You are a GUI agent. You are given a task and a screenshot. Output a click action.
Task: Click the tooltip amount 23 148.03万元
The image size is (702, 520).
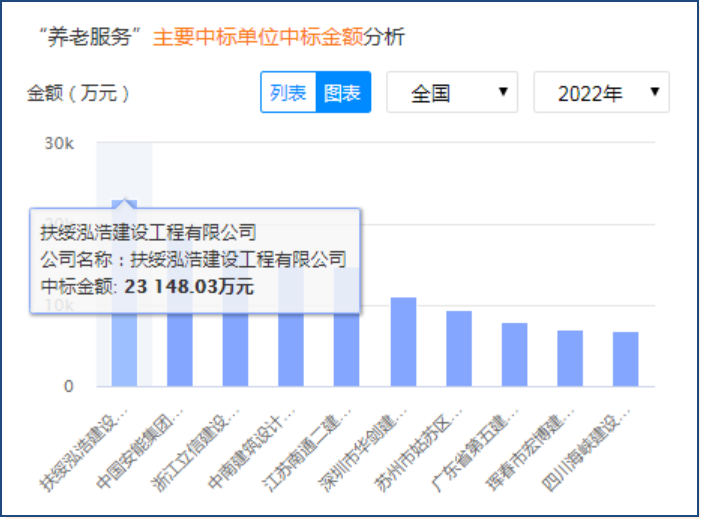(189, 286)
